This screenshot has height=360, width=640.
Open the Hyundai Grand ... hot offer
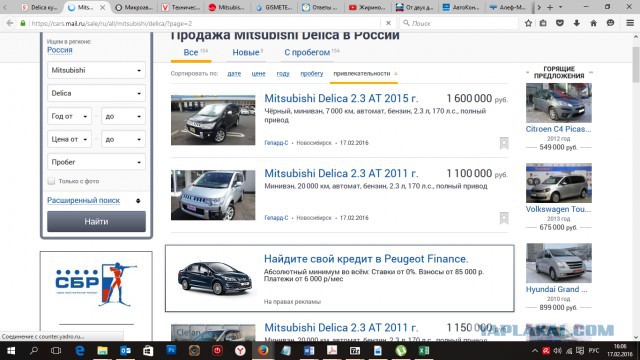tap(557, 289)
